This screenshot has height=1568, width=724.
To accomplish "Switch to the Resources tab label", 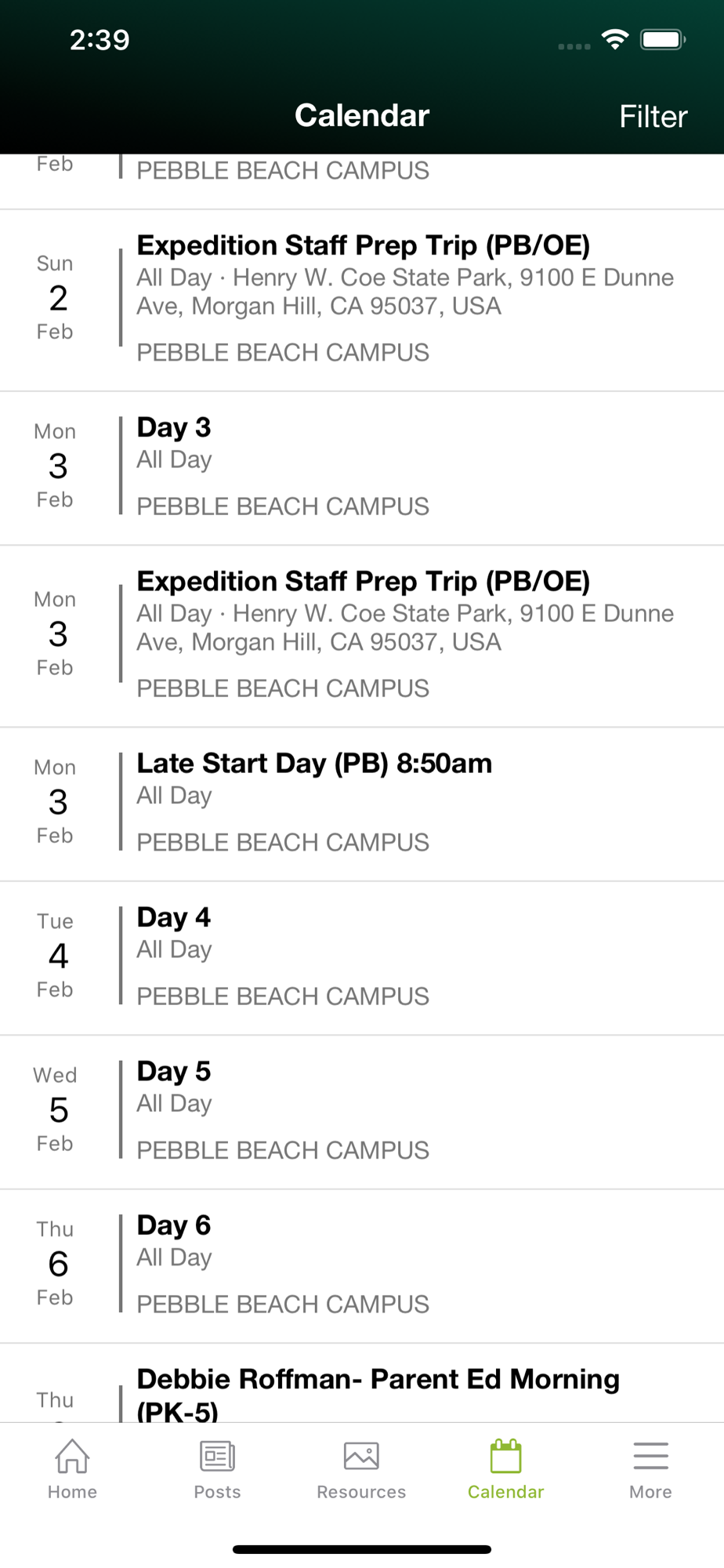I will point(361,1492).
